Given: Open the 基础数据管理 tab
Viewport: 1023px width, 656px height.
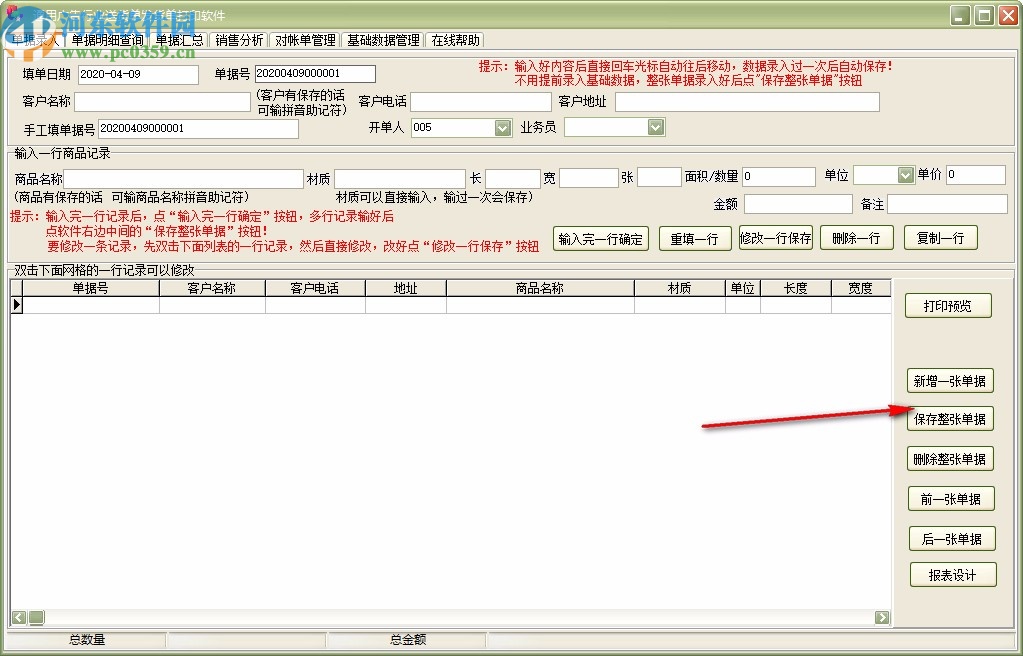Looking at the screenshot, I should coord(383,40).
